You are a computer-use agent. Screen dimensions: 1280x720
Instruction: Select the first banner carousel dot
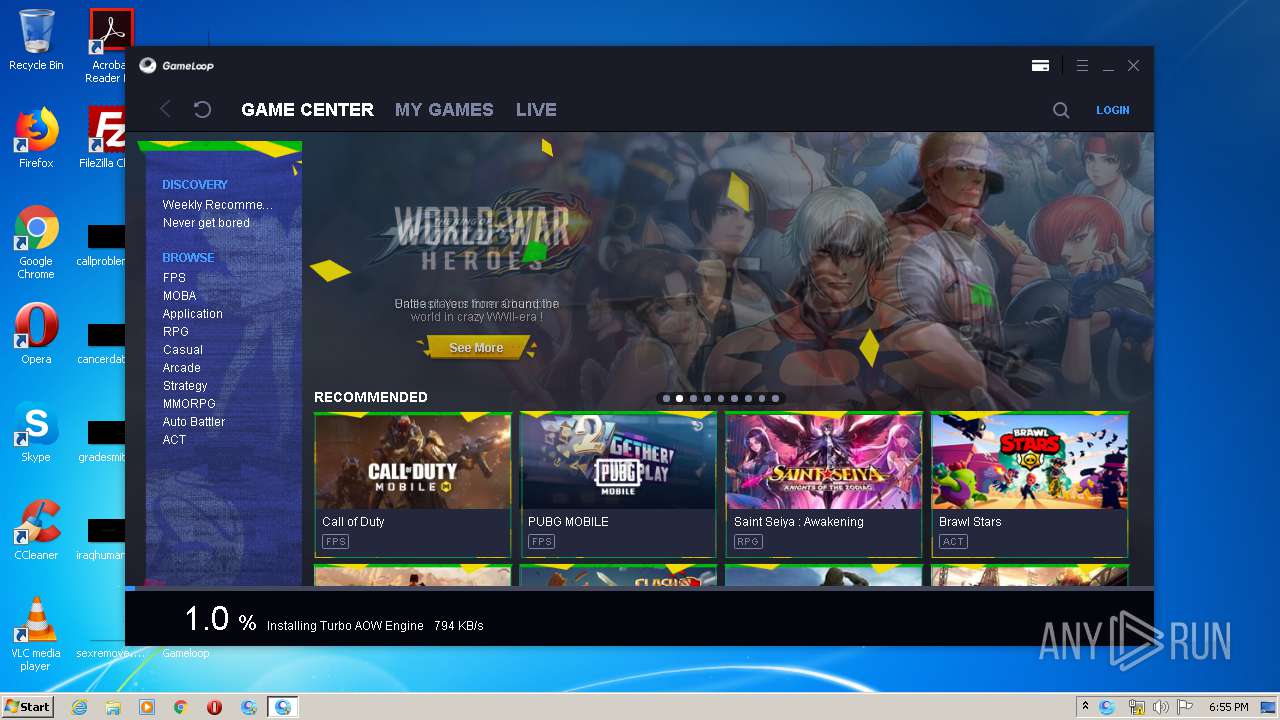point(666,398)
